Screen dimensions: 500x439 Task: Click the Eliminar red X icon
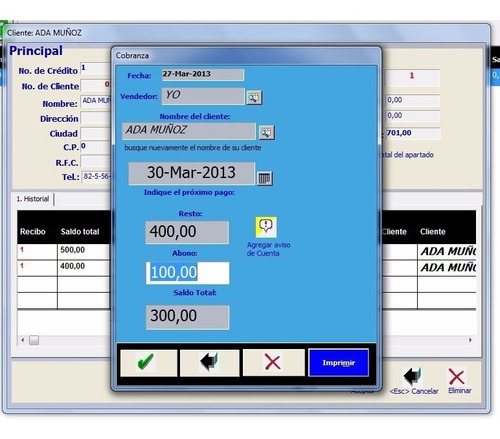coord(457,377)
